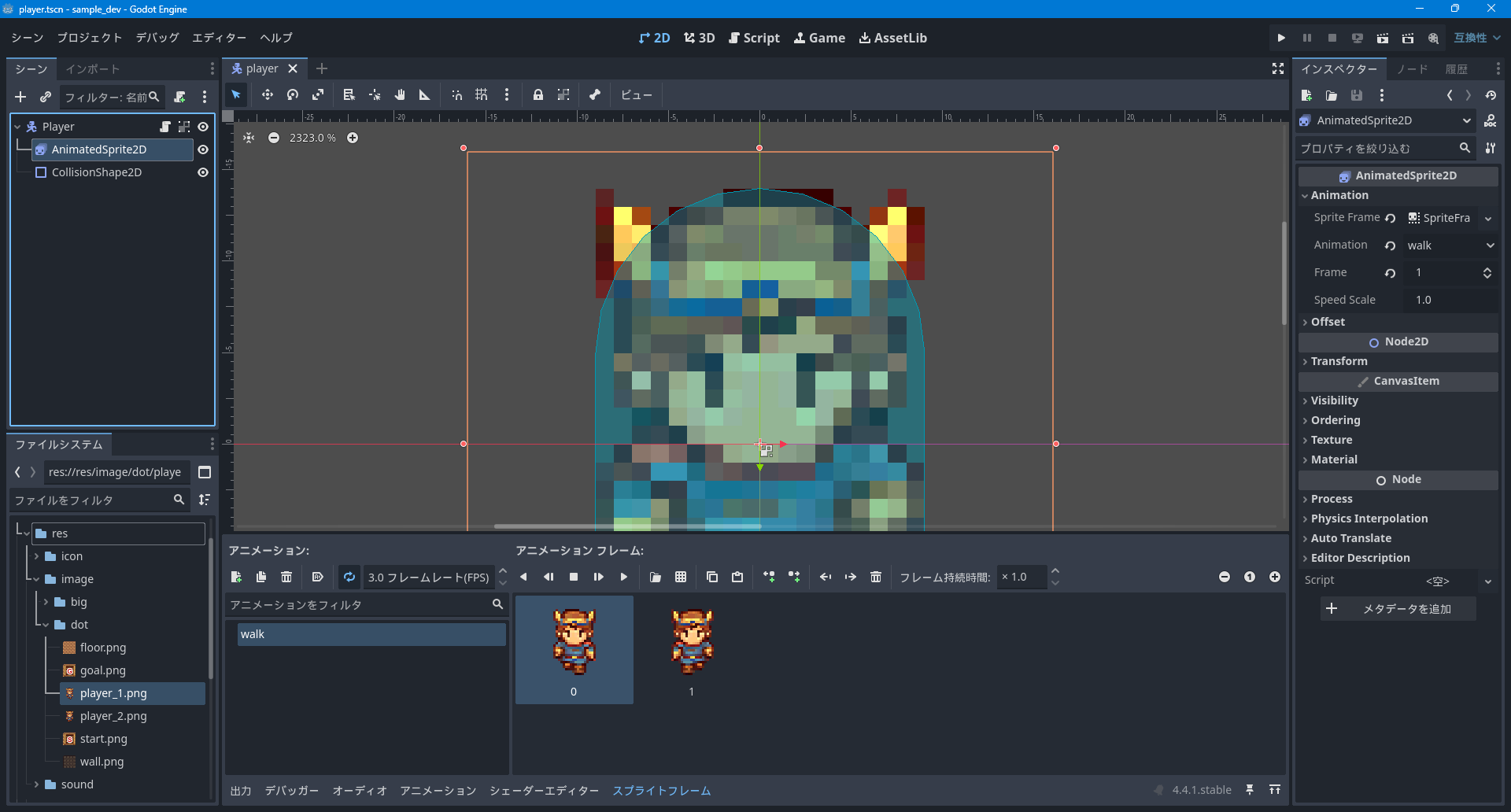Screen dimensions: 1511x812
Task: Open the プロジェクト menu
Action: [90, 38]
